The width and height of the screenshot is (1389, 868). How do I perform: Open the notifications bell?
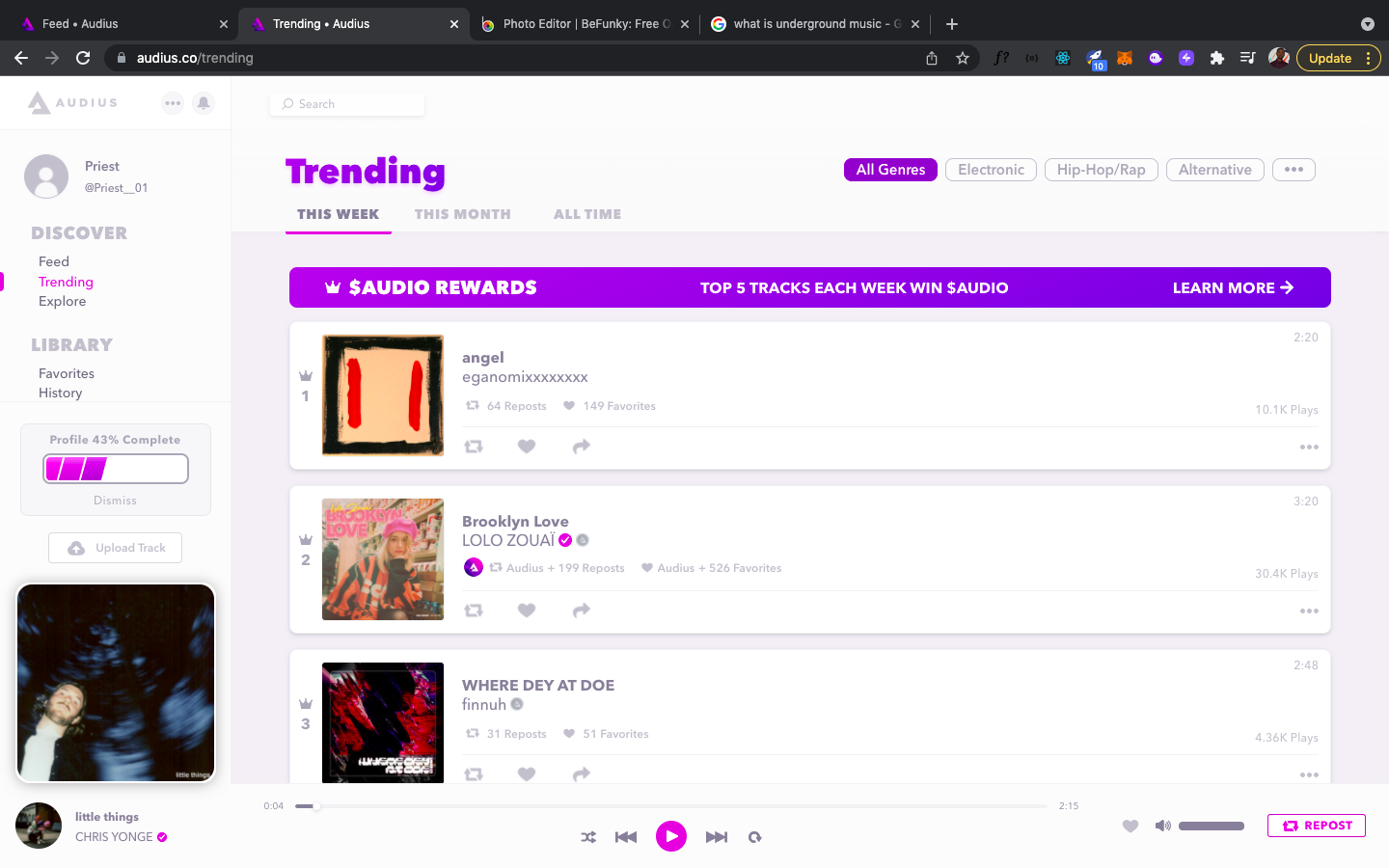pos(204,103)
